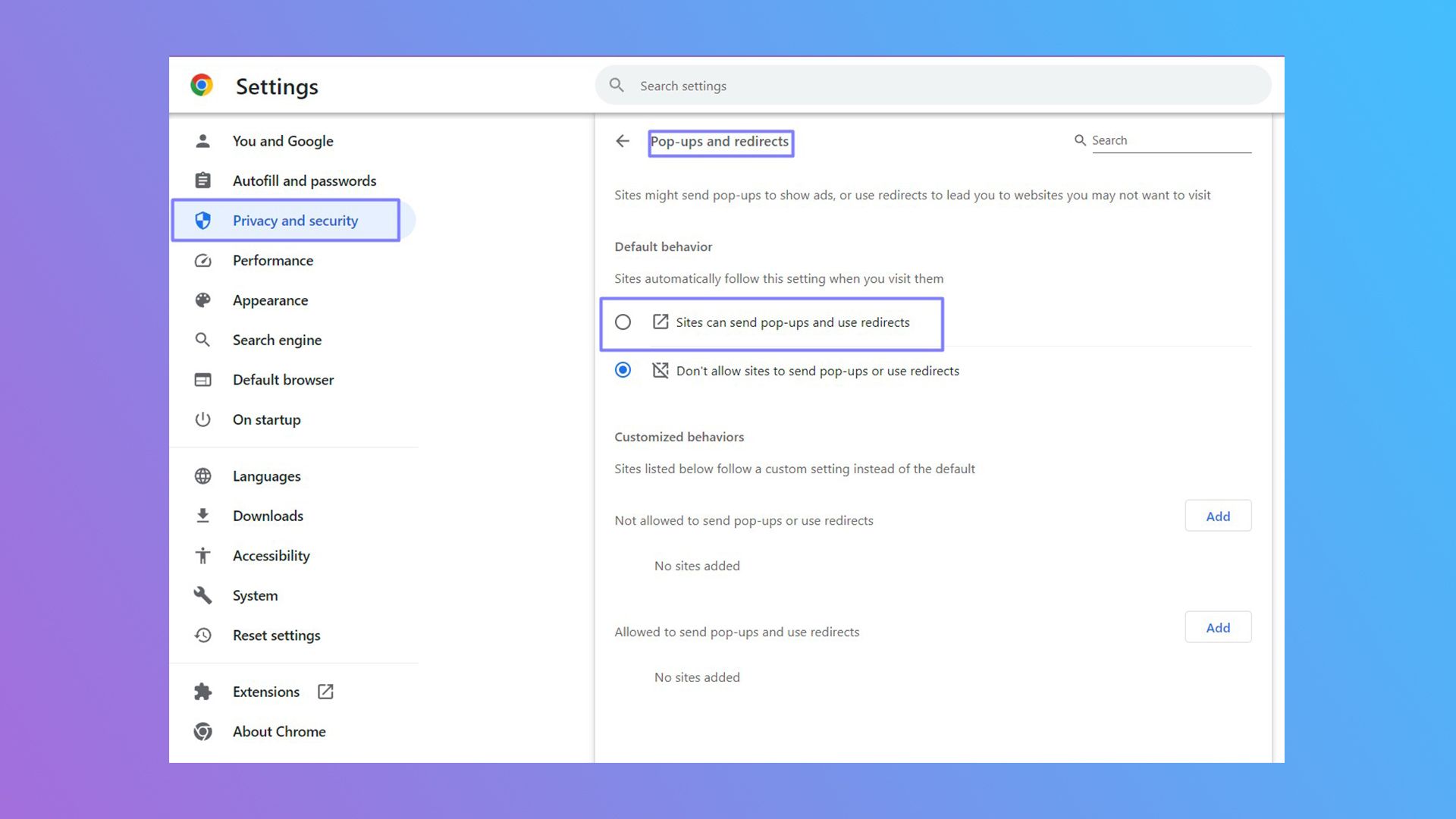Click the System wrench icon
This screenshot has width=1456, height=819.
pyautogui.click(x=202, y=595)
